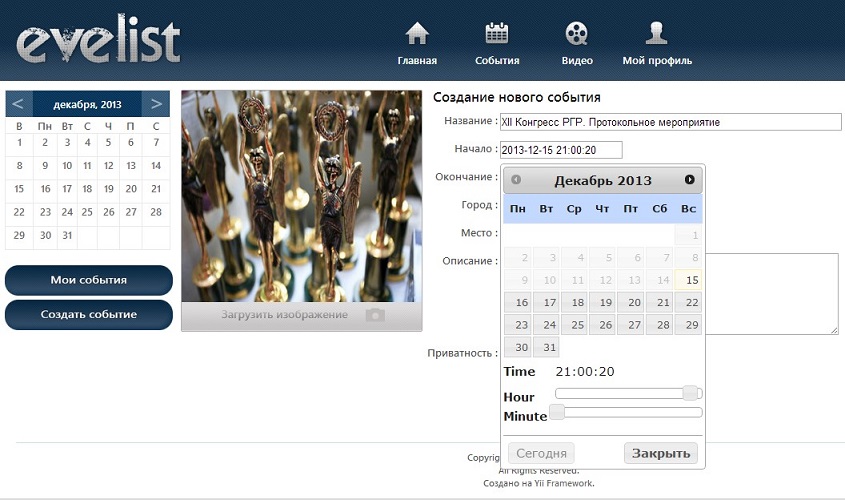845x500 pixels.
Task: Click day 28 in sidebar December calendar
Action: [156, 212]
